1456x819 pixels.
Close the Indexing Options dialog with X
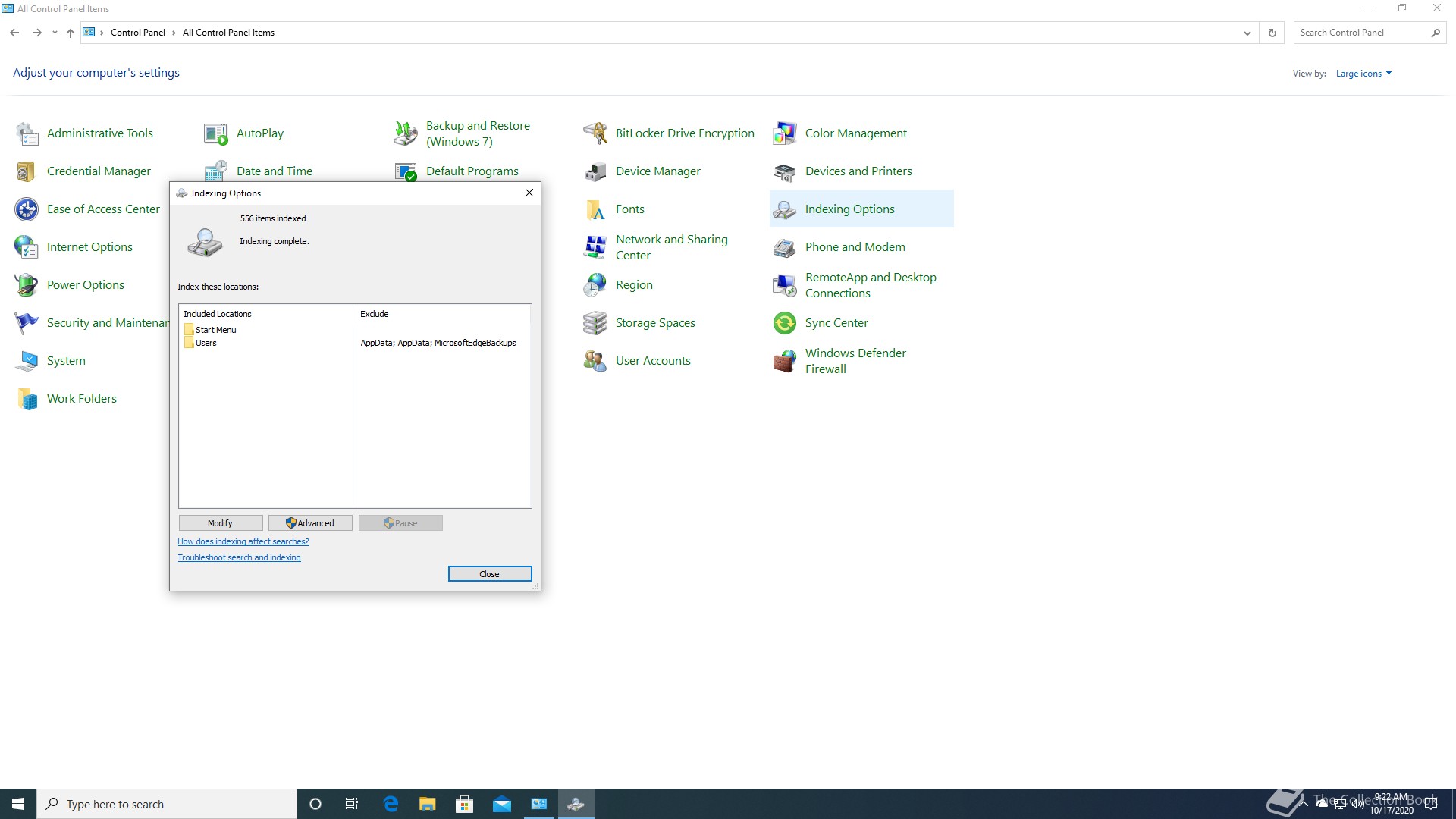click(529, 193)
